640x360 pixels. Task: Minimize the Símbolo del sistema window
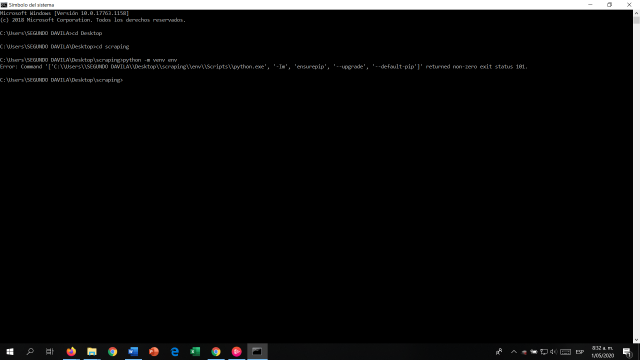pyautogui.click(x=590, y=4)
